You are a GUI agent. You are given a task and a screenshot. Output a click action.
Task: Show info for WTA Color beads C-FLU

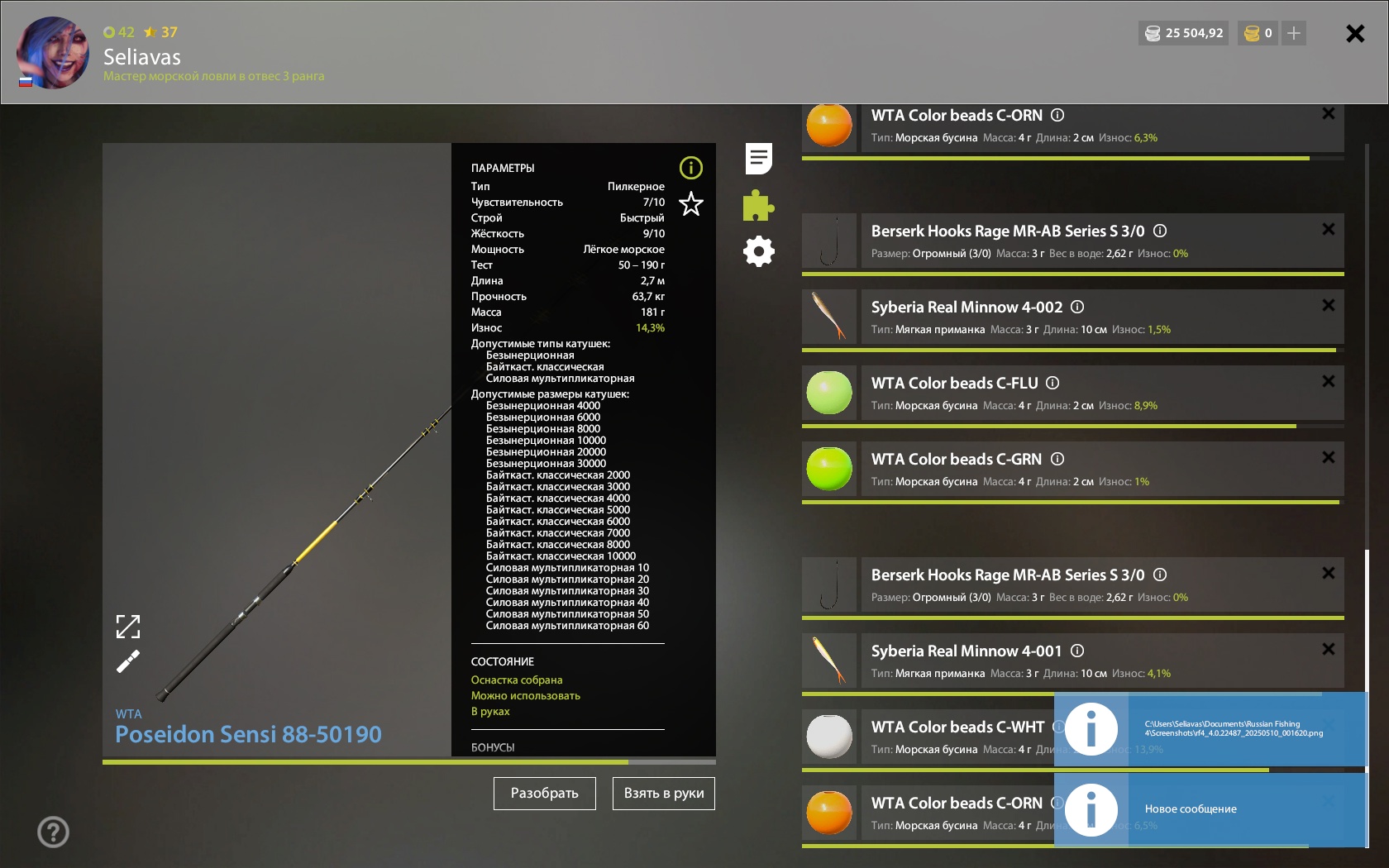(x=1052, y=383)
